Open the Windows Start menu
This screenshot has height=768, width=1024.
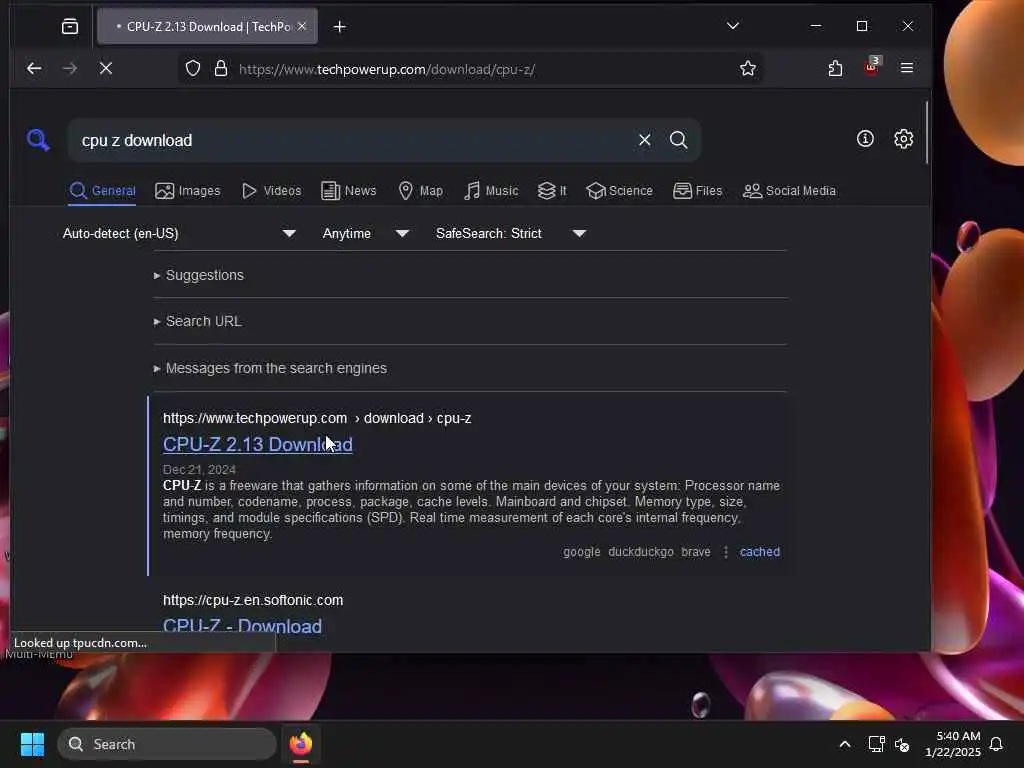pyautogui.click(x=32, y=744)
